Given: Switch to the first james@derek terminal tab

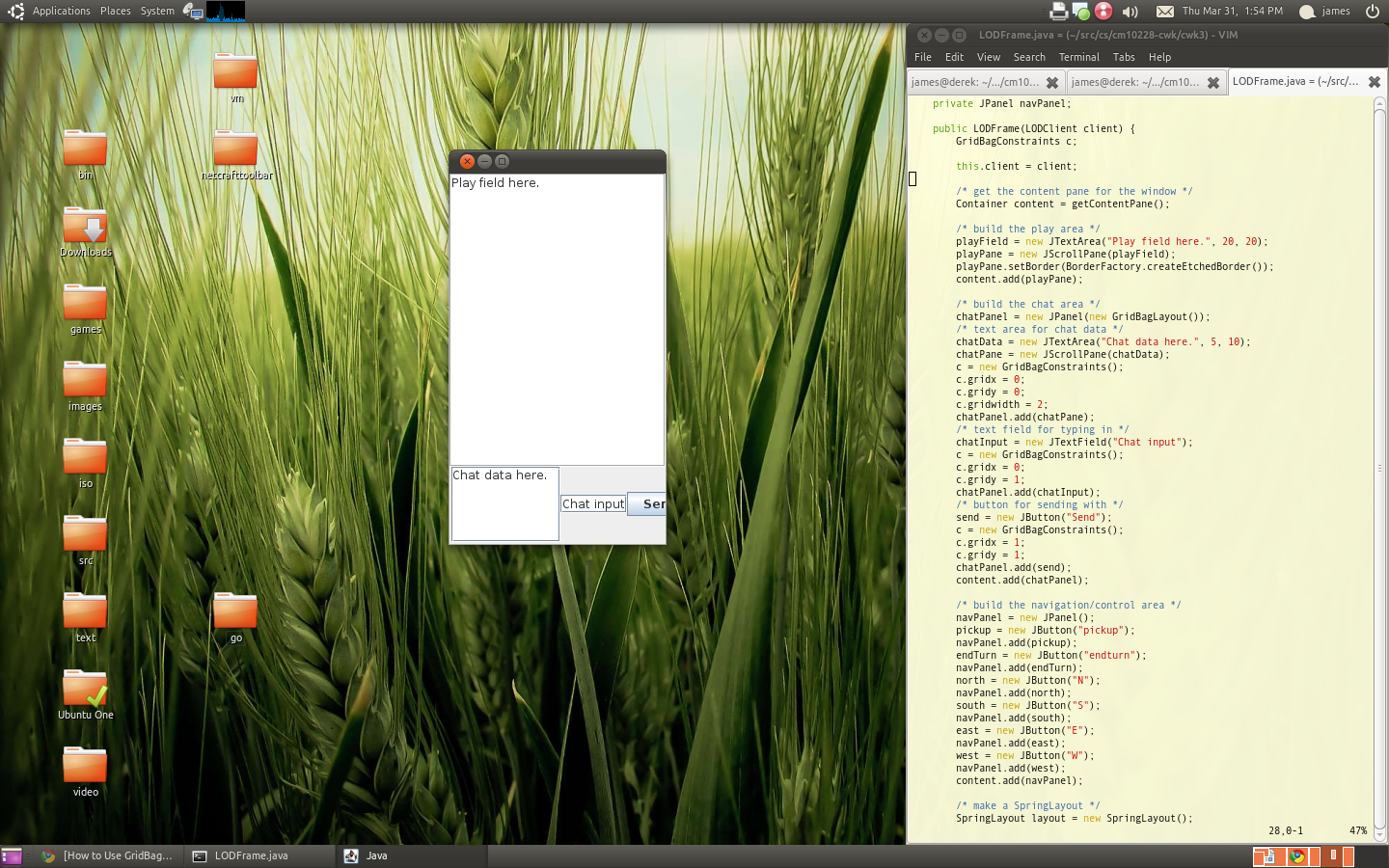Looking at the screenshot, I should point(975,82).
